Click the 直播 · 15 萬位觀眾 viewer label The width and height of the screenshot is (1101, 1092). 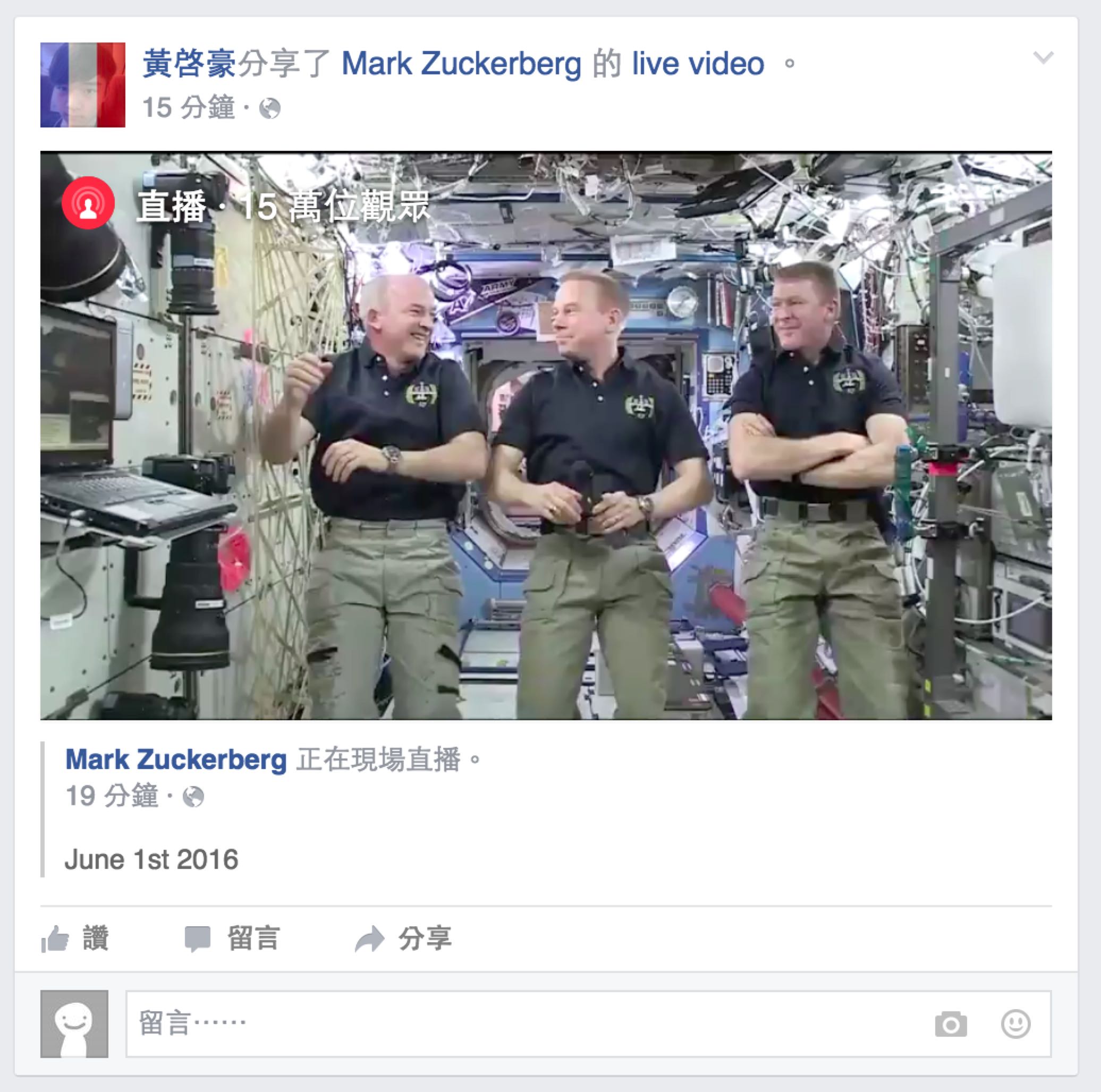(283, 205)
